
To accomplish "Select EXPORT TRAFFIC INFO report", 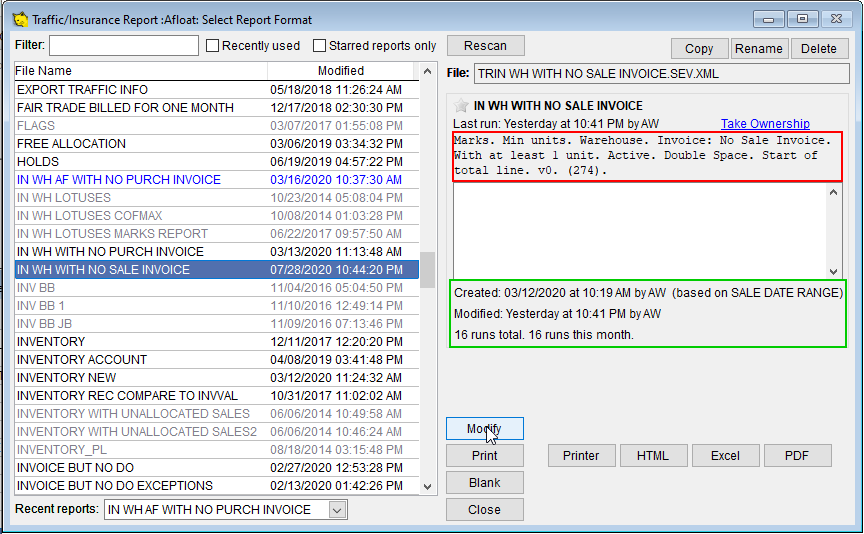I will pos(217,89).
